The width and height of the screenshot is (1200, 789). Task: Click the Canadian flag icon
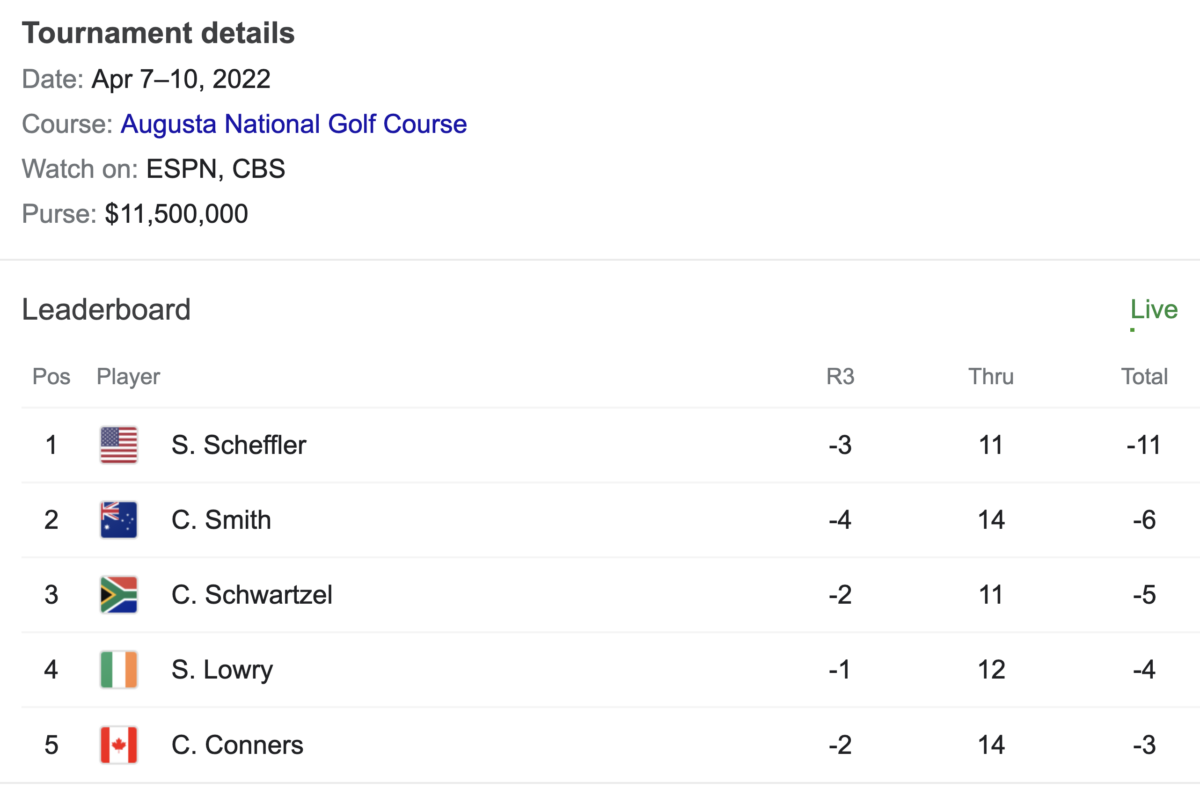(119, 745)
